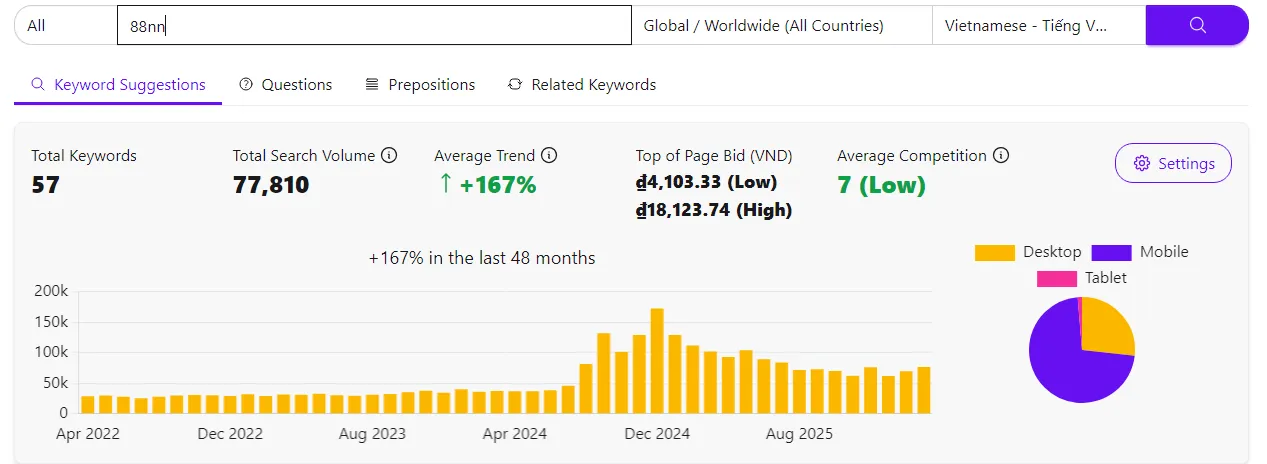The height and width of the screenshot is (464, 1267).
Task: Click info icon next to Total Search Volume
Action: [389, 156]
